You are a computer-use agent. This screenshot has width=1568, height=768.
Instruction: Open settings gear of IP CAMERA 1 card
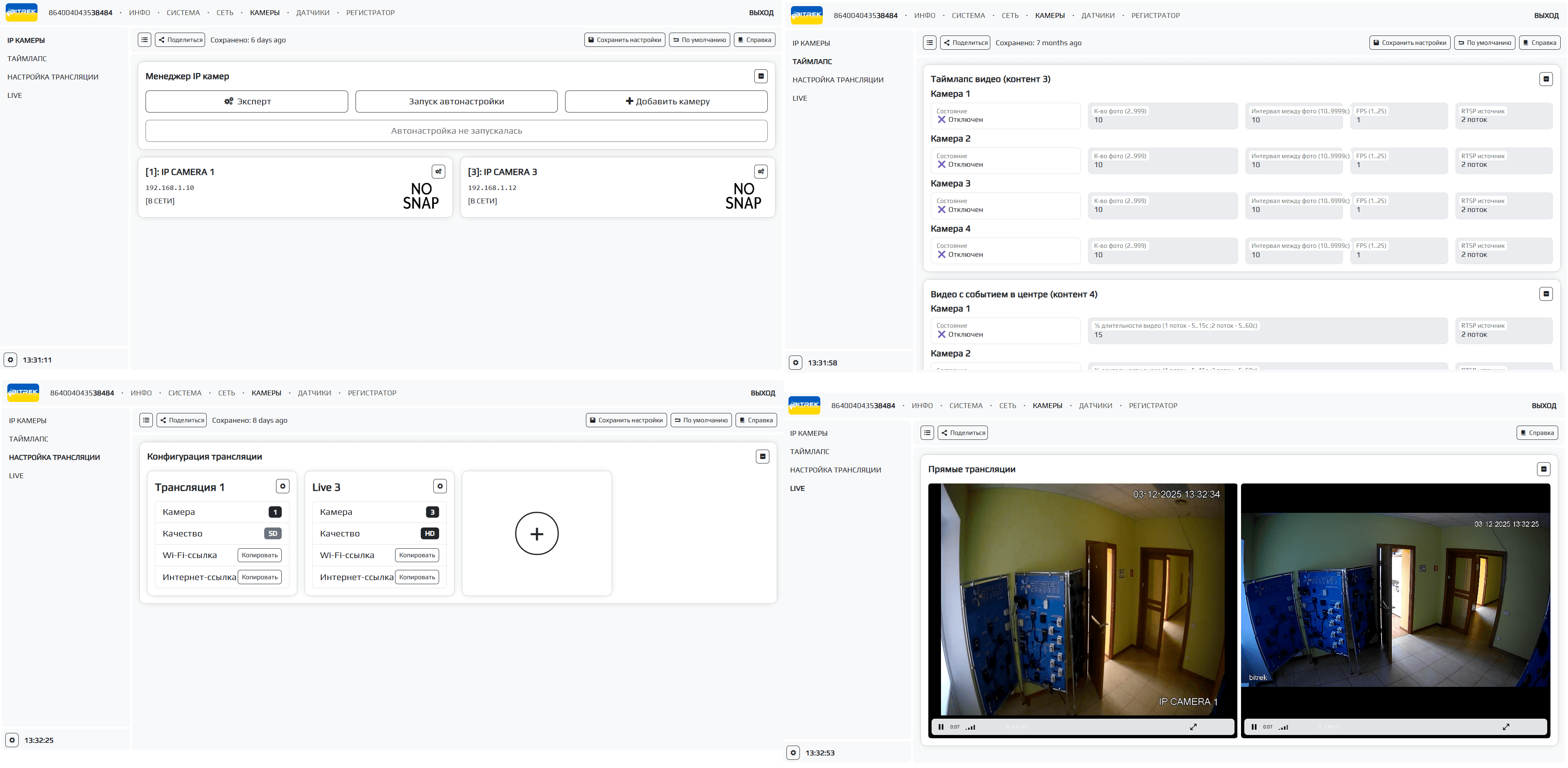point(438,172)
